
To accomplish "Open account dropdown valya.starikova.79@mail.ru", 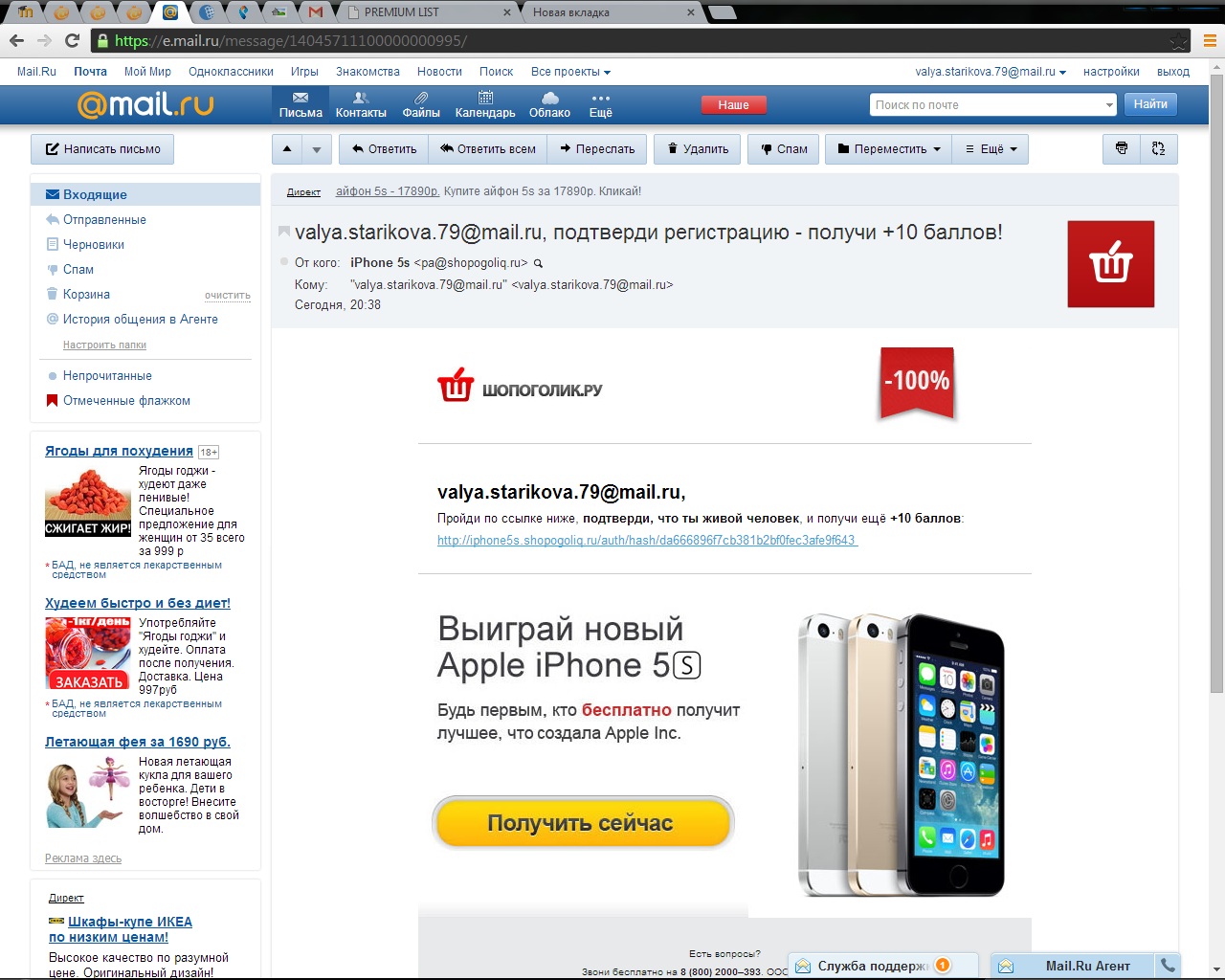I will [x=991, y=72].
